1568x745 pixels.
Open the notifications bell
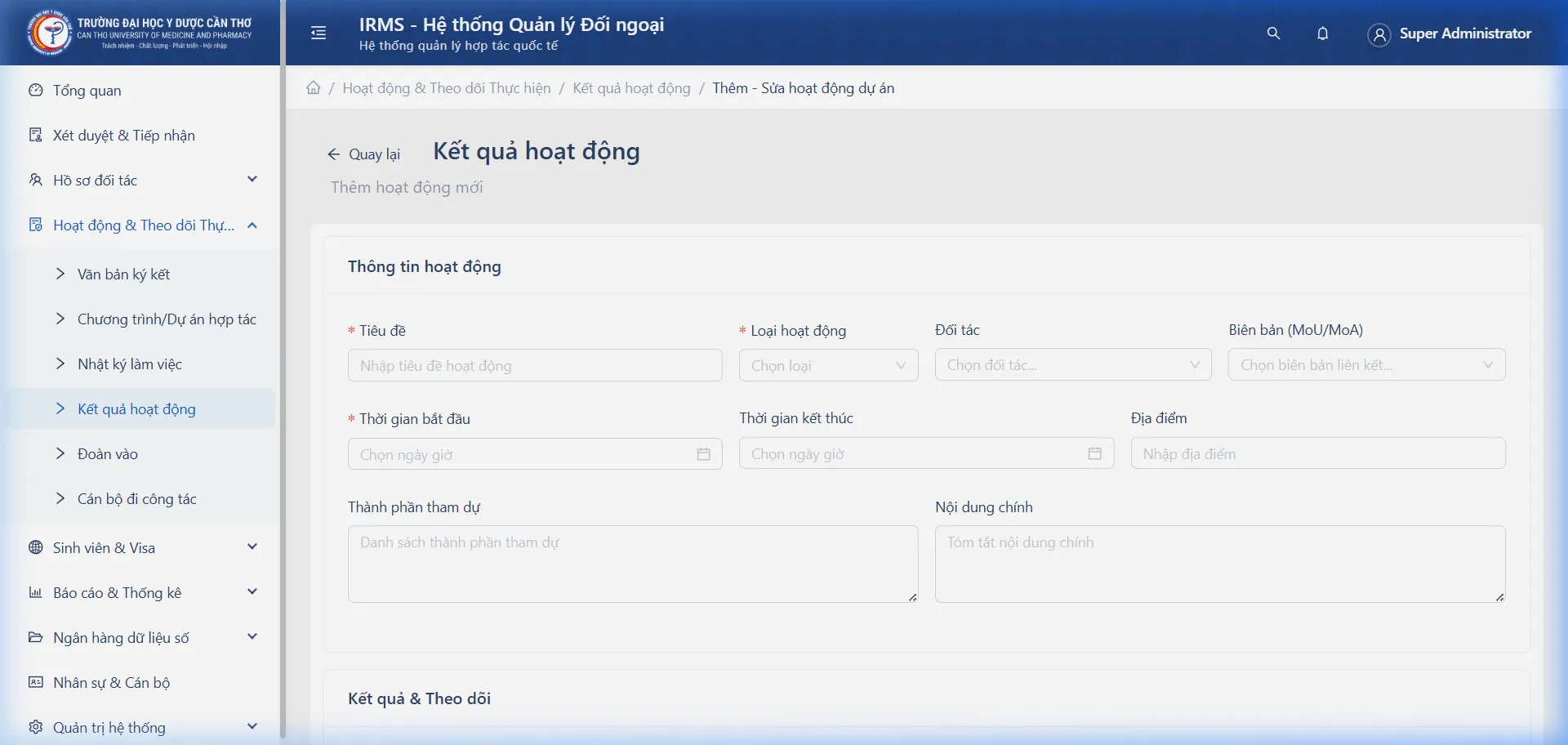[x=1323, y=33]
